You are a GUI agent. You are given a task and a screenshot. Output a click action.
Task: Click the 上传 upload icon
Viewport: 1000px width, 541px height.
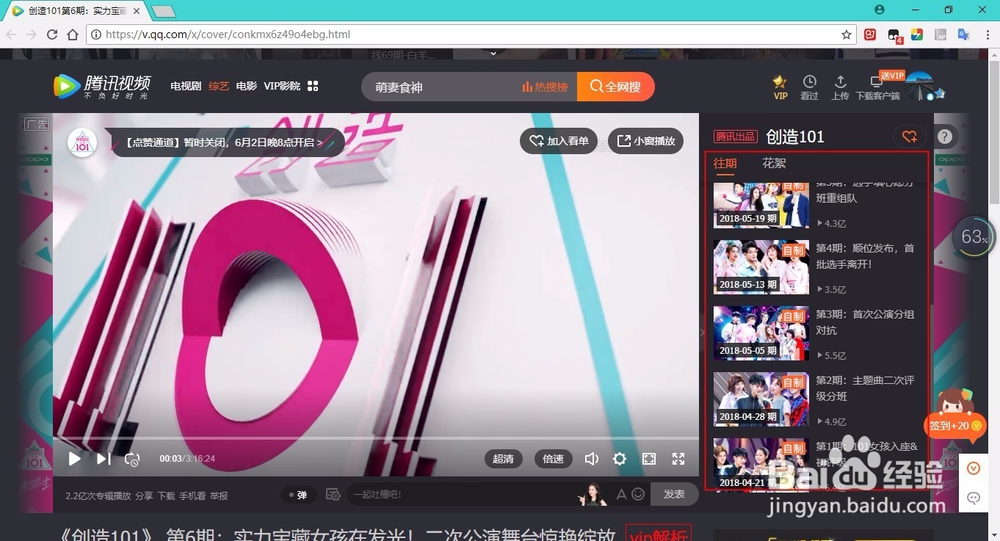[x=840, y=87]
